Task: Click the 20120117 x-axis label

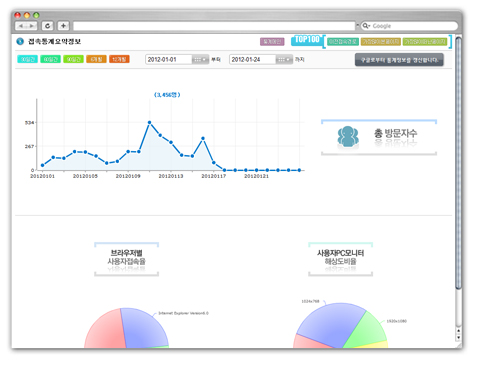Action: coord(214,176)
